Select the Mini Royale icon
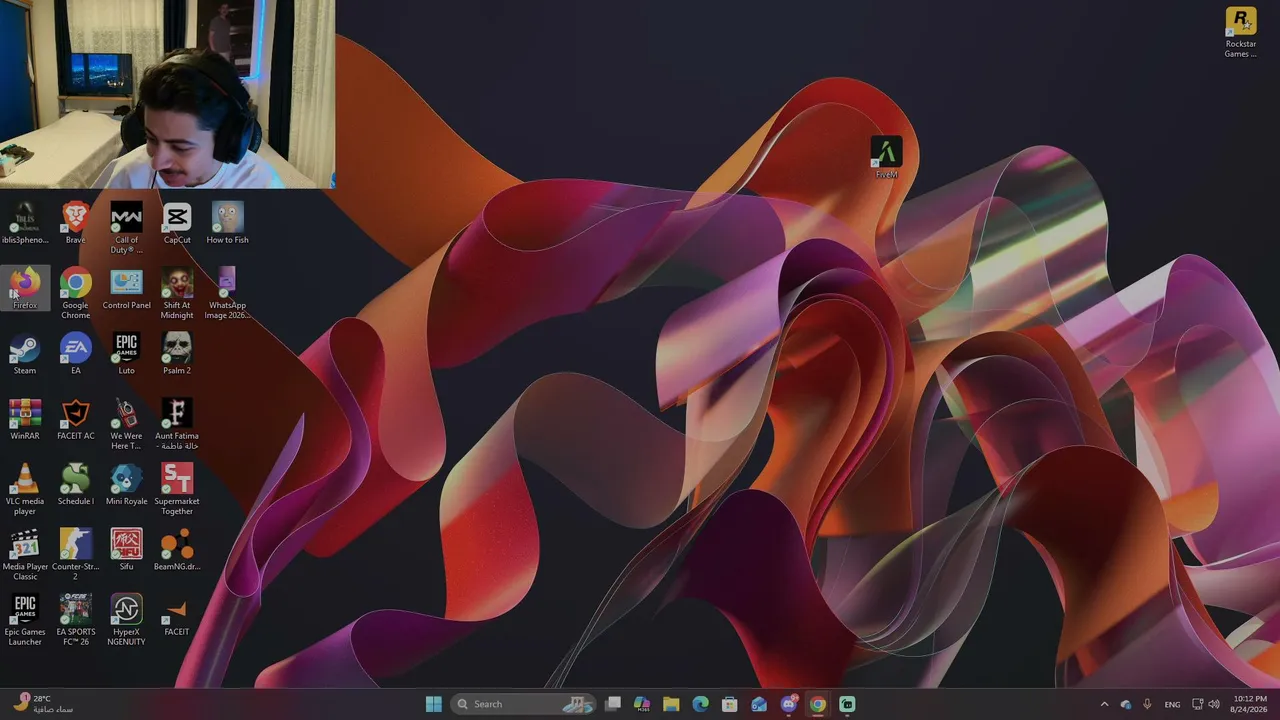Screen dimensions: 1280x720 [x=126, y=486]
